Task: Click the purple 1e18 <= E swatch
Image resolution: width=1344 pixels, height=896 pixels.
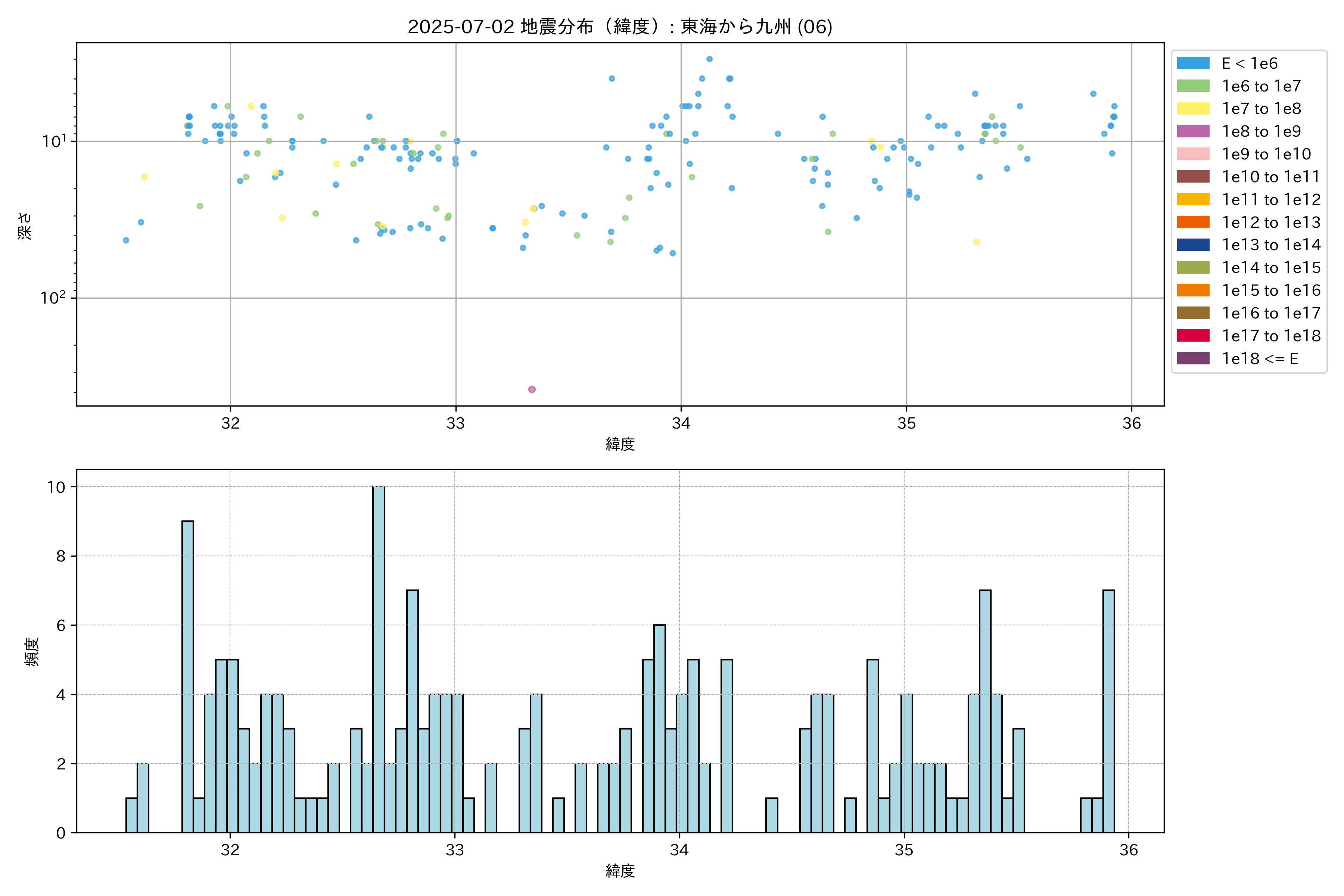Action: (1192, 358)
